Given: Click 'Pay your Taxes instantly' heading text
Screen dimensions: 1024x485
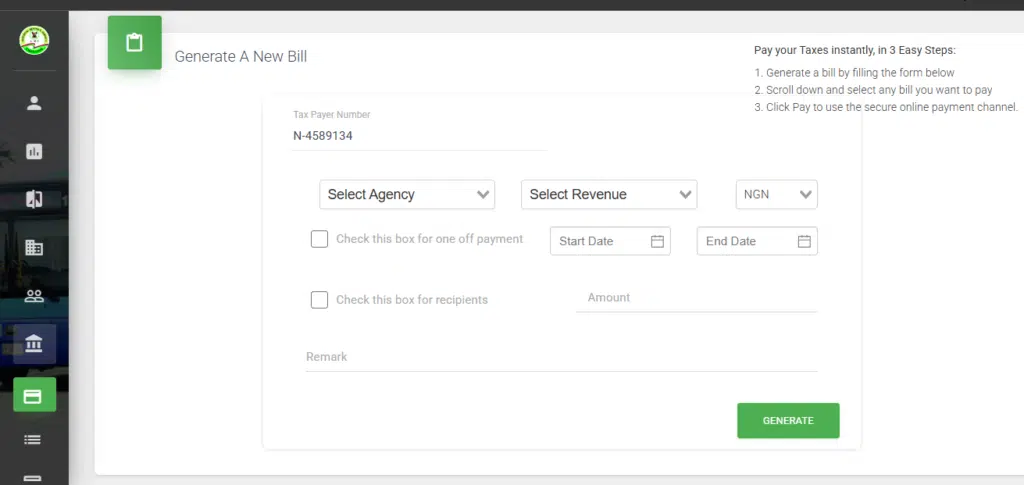Looking at the screenshot, I should 855,50.
